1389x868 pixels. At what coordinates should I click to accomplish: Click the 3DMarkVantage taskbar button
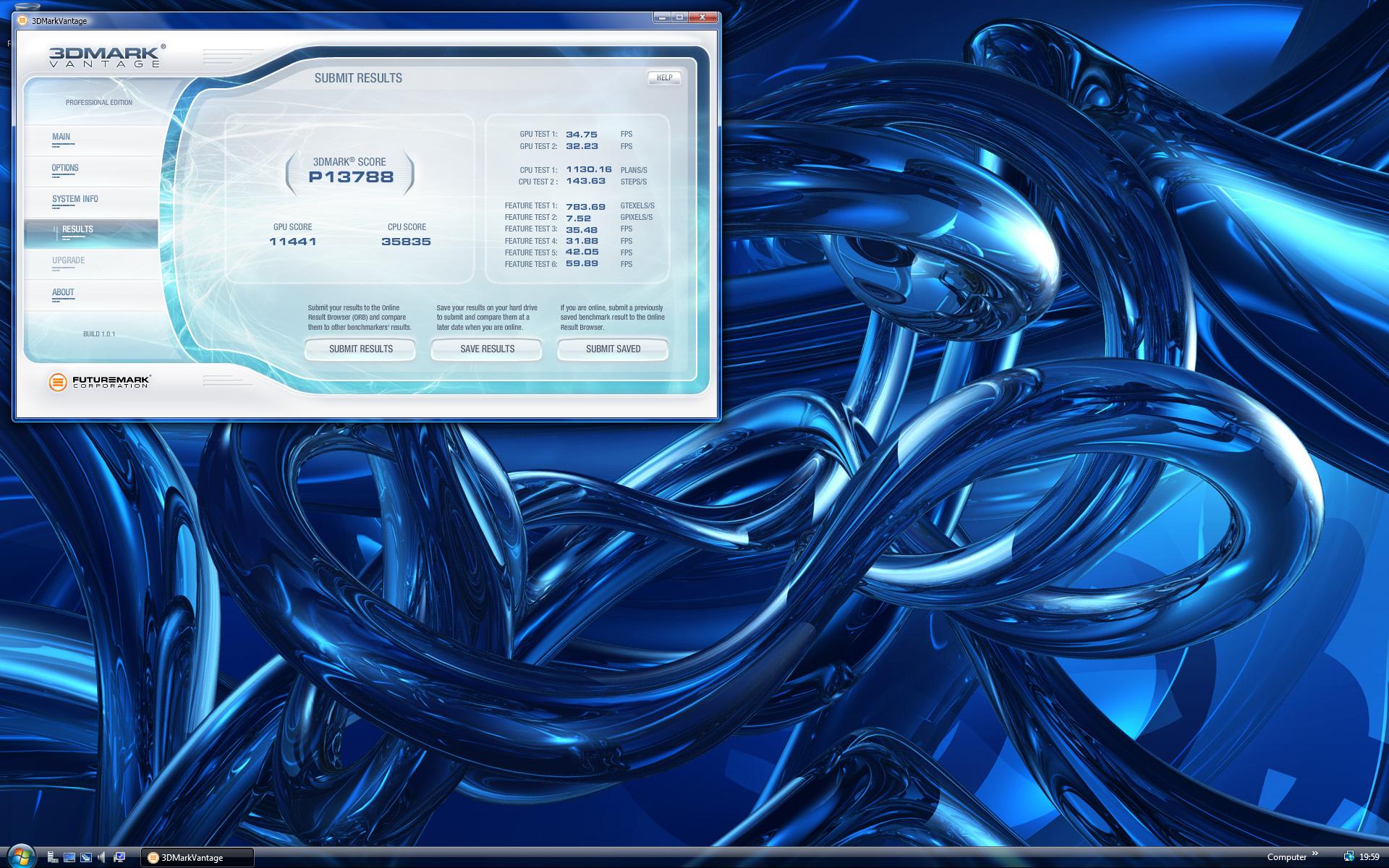point(197,857)
